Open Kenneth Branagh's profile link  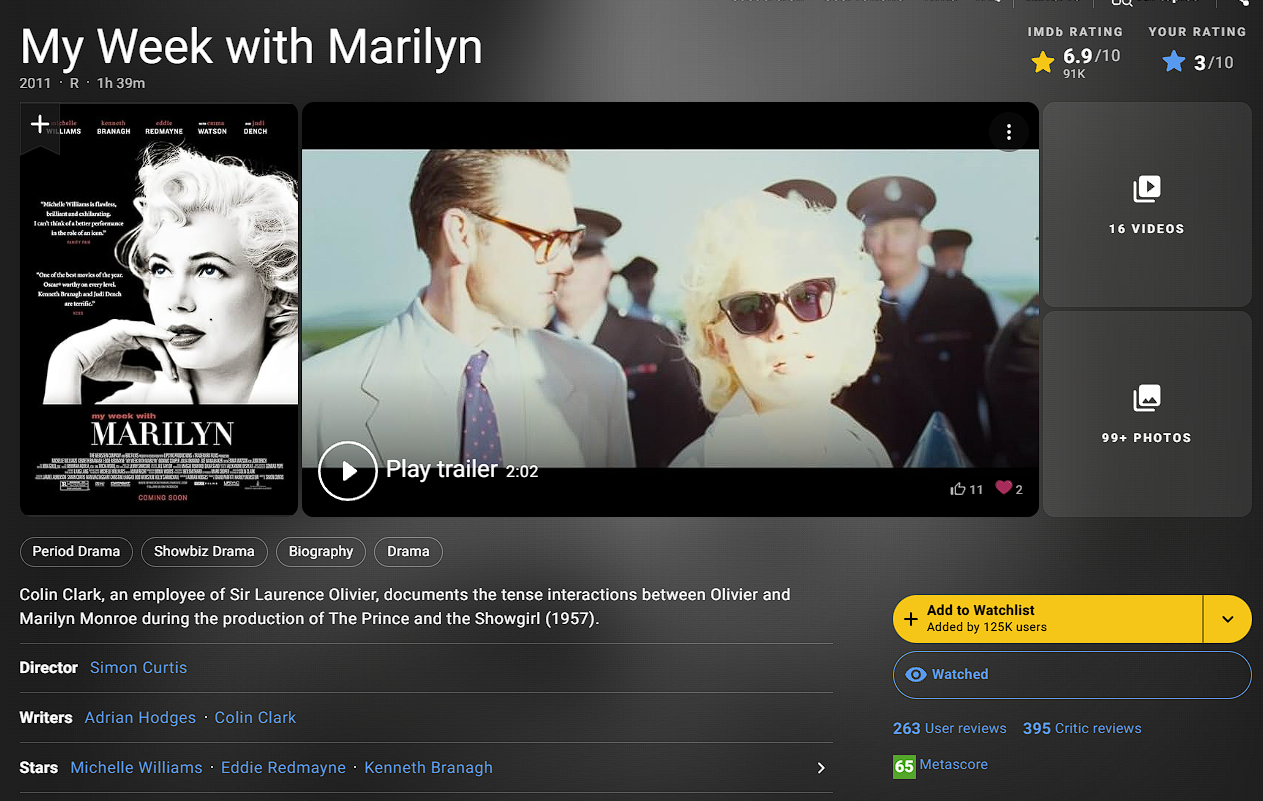click(428, 768)
